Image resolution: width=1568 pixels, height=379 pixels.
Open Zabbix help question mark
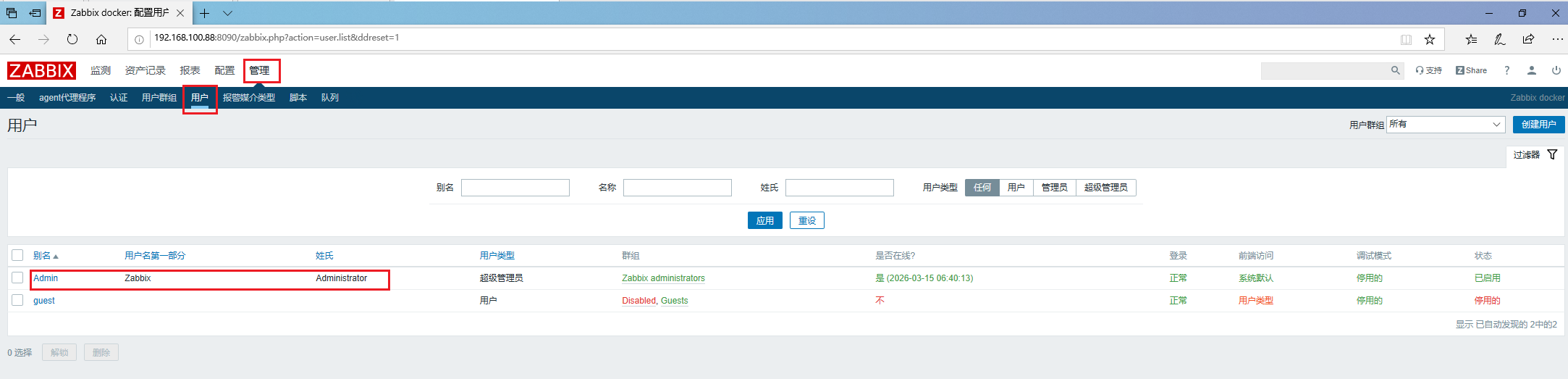pos(1506,70)
